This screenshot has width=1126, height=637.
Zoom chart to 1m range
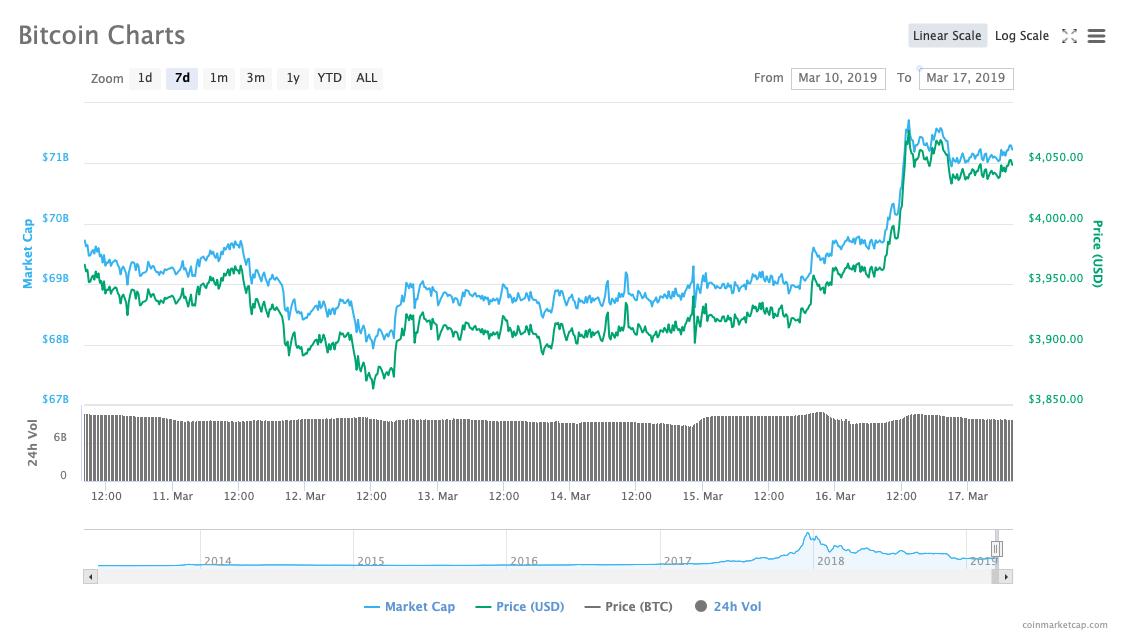point(218,78)
